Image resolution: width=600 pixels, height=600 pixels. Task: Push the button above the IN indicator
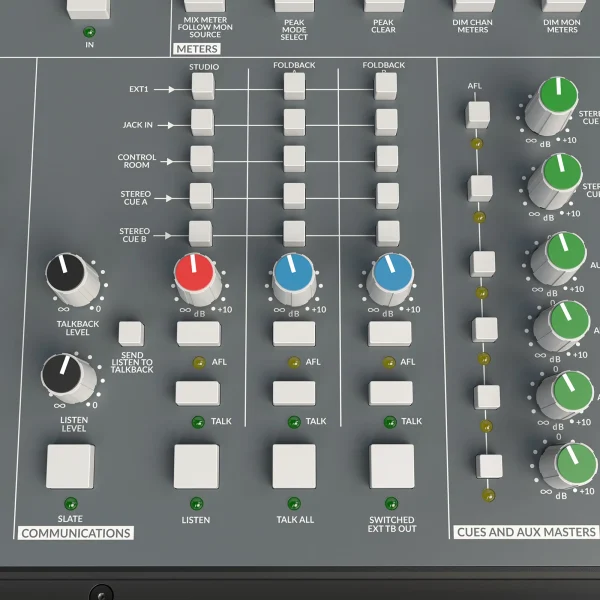(88, 8)
